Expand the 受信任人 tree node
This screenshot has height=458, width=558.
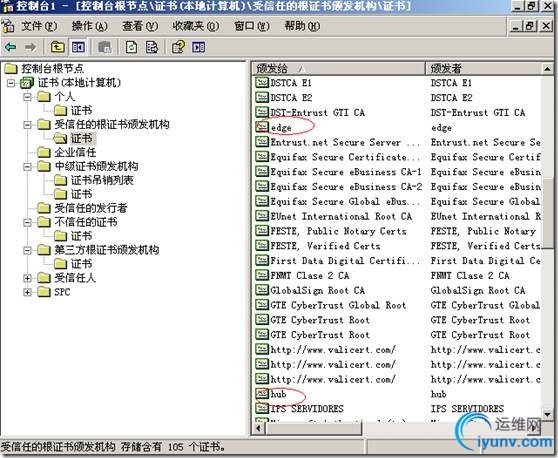(27, 278)
